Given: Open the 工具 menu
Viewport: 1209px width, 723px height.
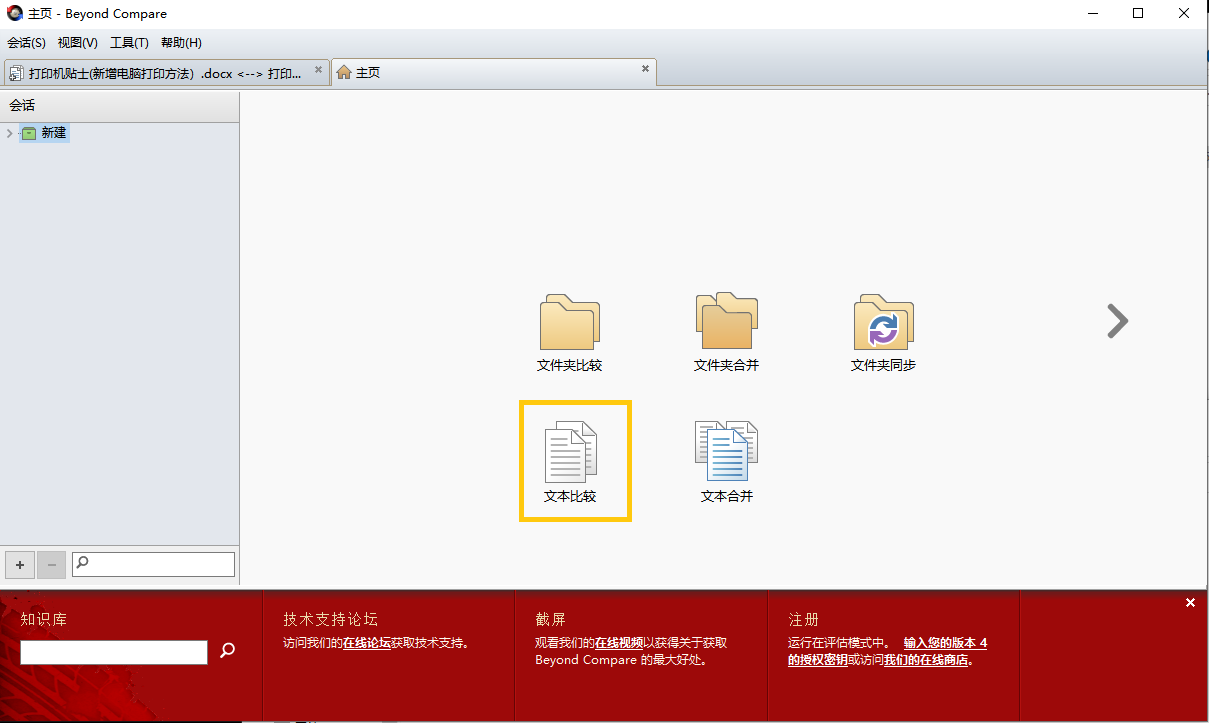Looking at the screenshot, I should [x=128, y=43].
